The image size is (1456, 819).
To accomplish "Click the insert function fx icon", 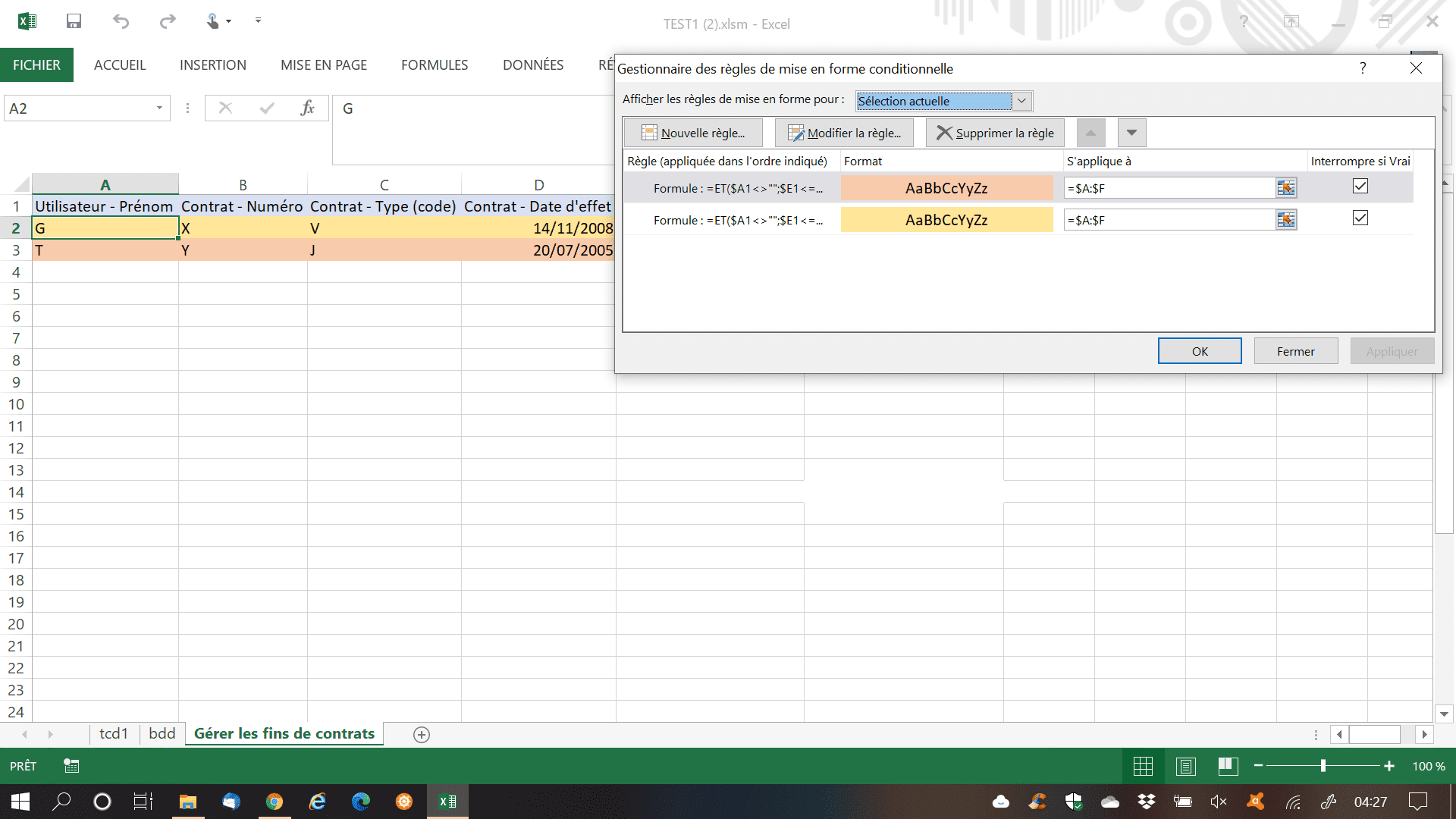I will [307, 108].
